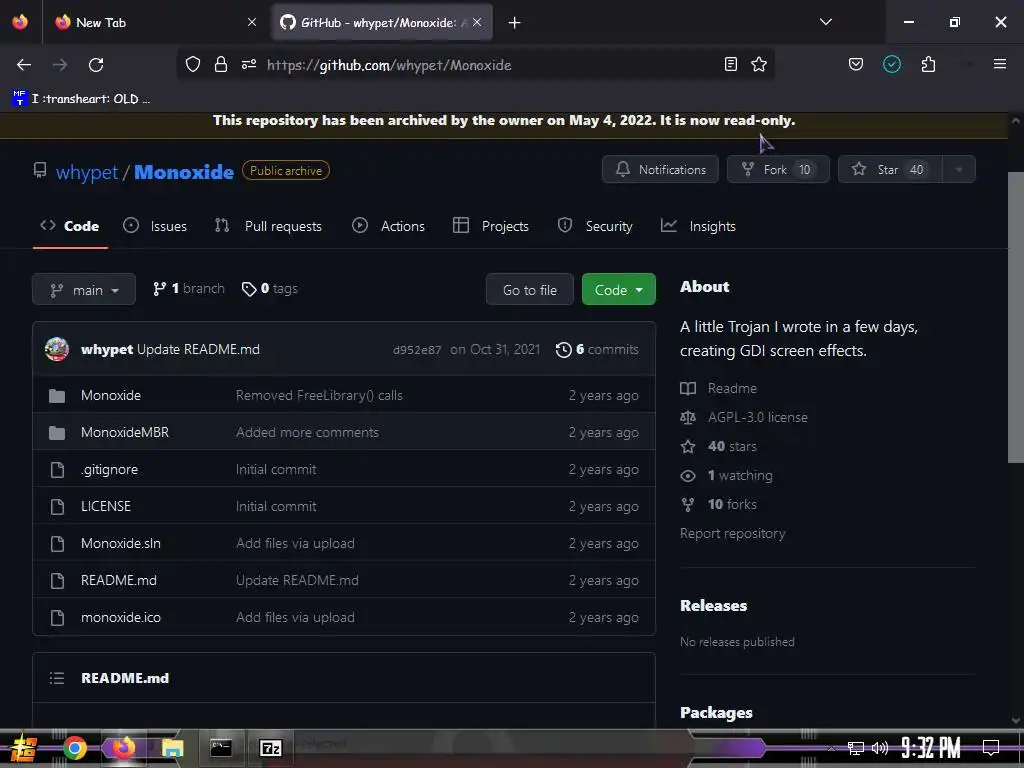Open the Monoxide.sln file
This screenshot has height=768, width=1024.
click(x=121, y=543)
